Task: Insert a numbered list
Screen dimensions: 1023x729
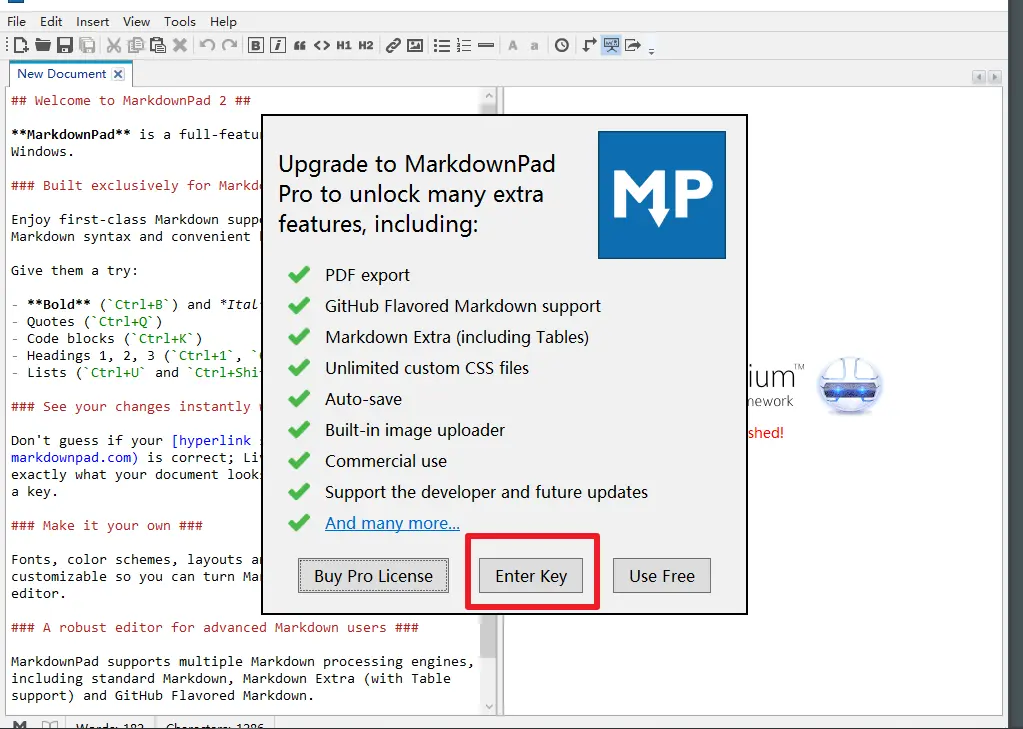Action: [464, 45]
